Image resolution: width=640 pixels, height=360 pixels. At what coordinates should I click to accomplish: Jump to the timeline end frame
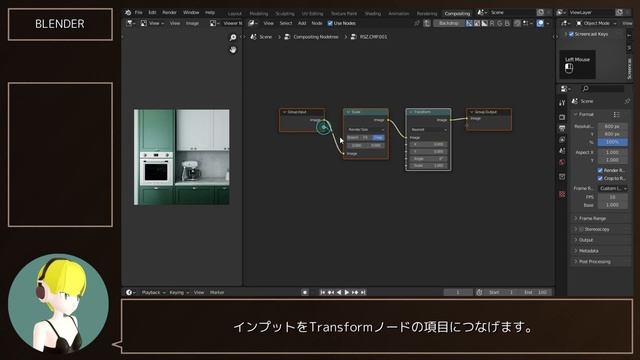point(363,293)
